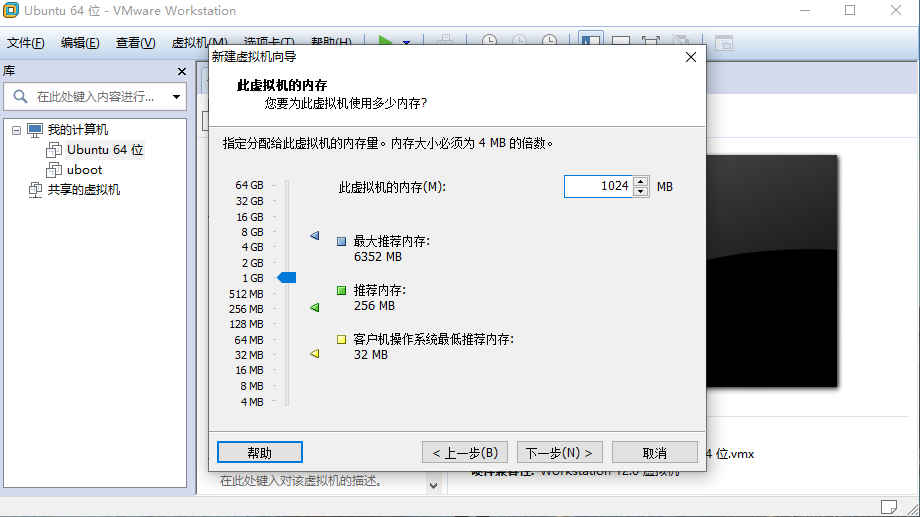Click the take snapshot clock icon
This screenshot has height=517, width=920.
489,41
